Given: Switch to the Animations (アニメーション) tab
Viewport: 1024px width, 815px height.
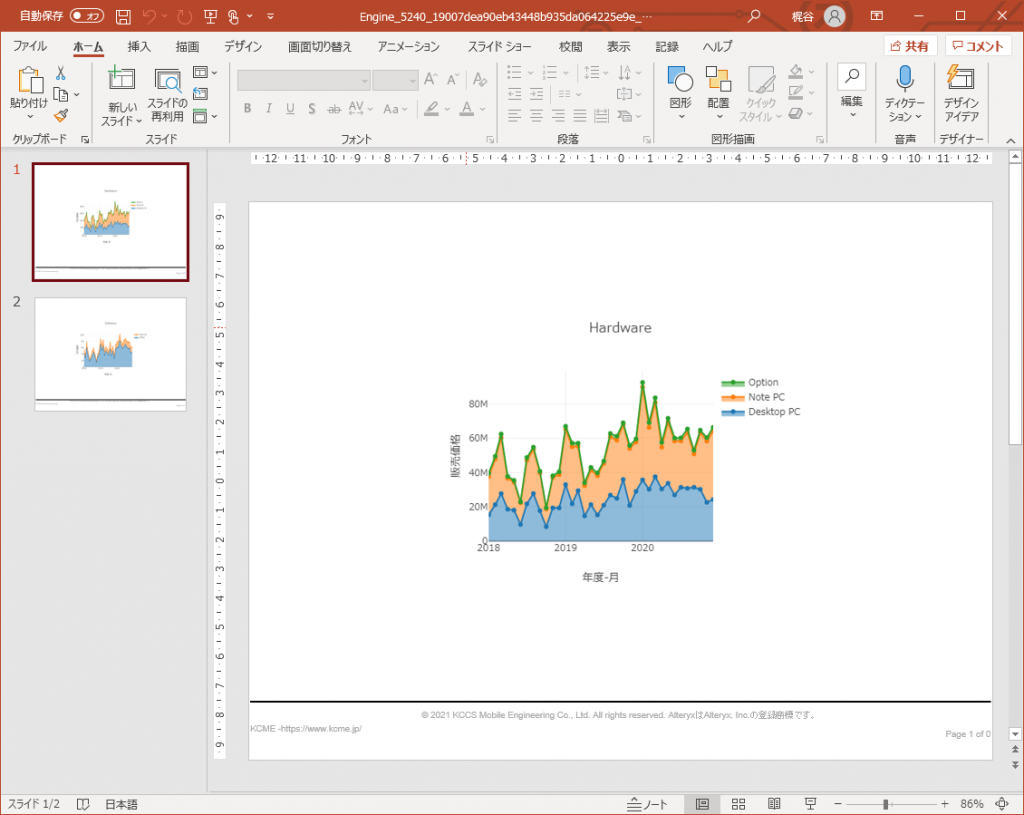Looking at the screenshot, I should point(408,46).
